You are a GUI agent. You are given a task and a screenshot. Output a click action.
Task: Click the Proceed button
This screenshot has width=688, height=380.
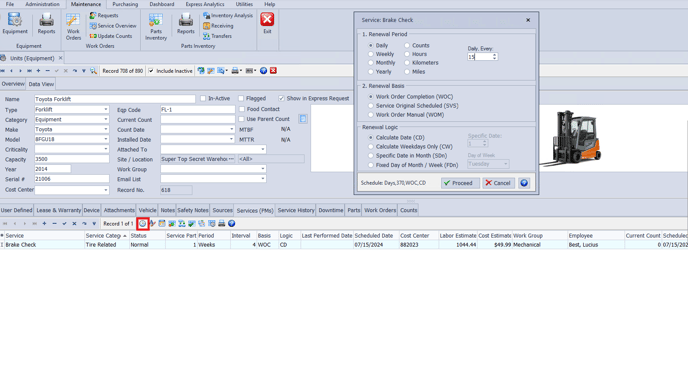pos(460,183)
